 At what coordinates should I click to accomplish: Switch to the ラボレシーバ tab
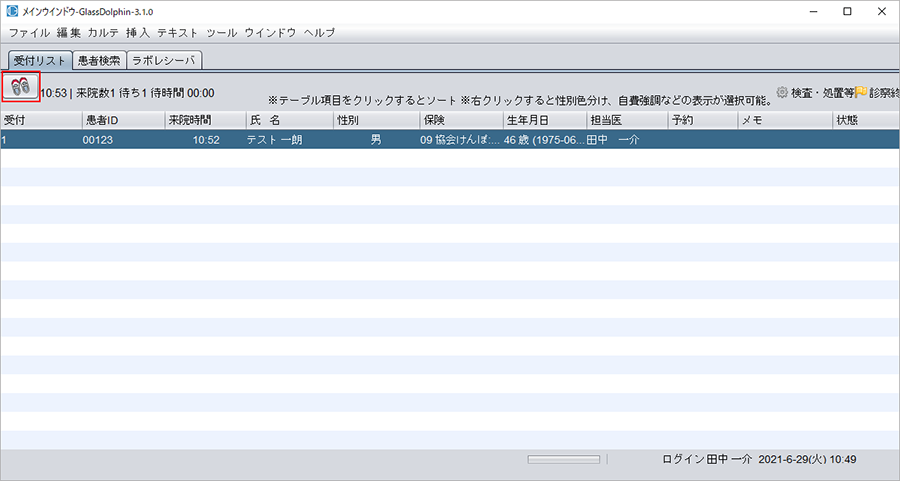point(164,60)
